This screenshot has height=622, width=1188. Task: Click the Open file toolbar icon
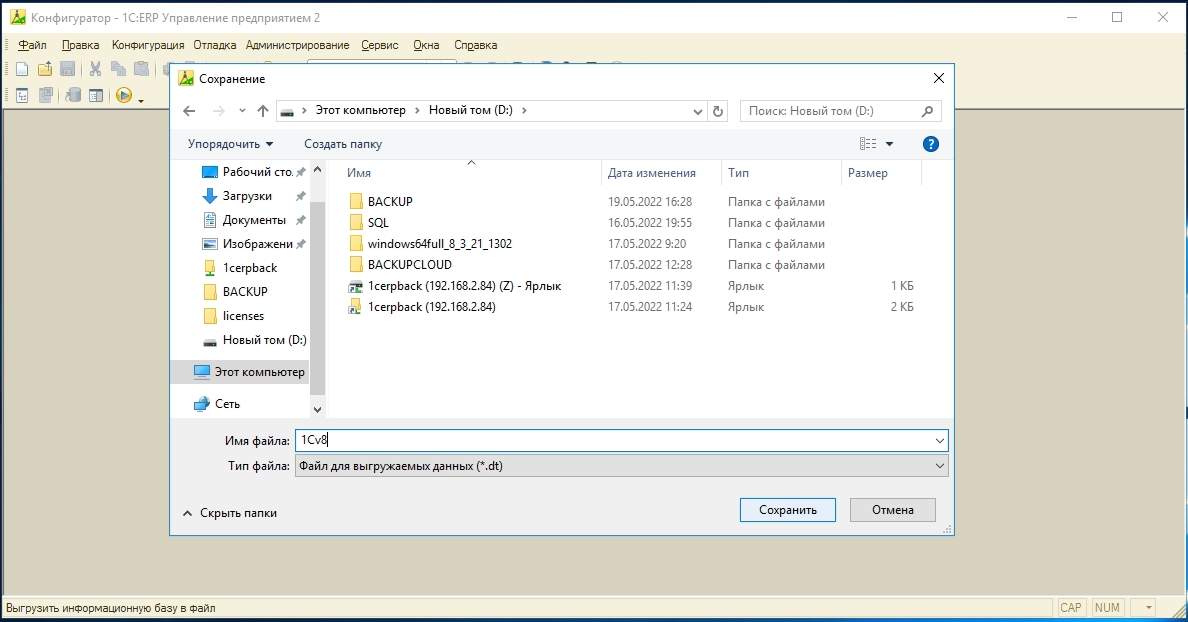tap(45, 70)
